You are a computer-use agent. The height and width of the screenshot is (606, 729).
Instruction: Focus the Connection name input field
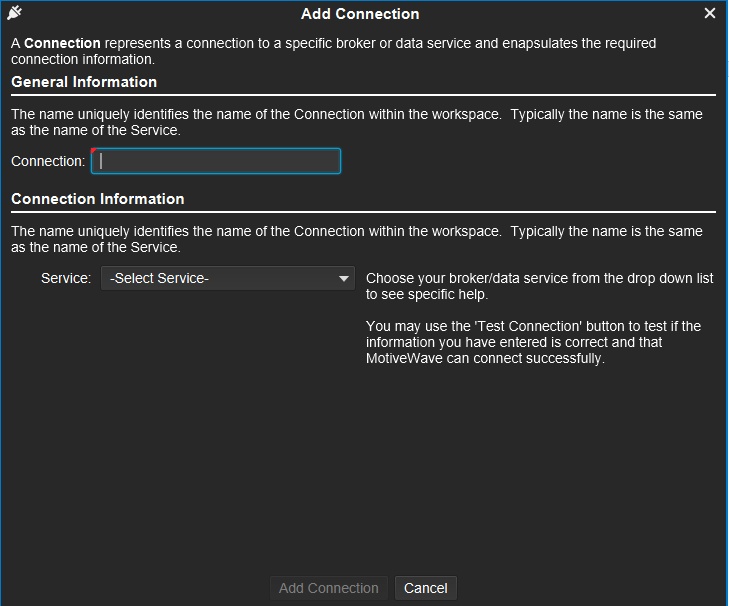point(216,161)
